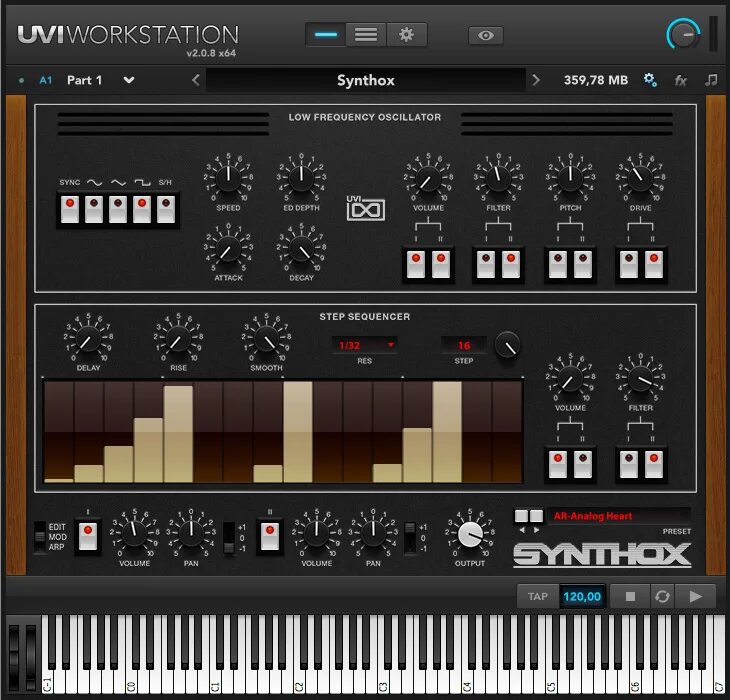
Task: Click layer I PAN knob
Action: tap(190, 533)
